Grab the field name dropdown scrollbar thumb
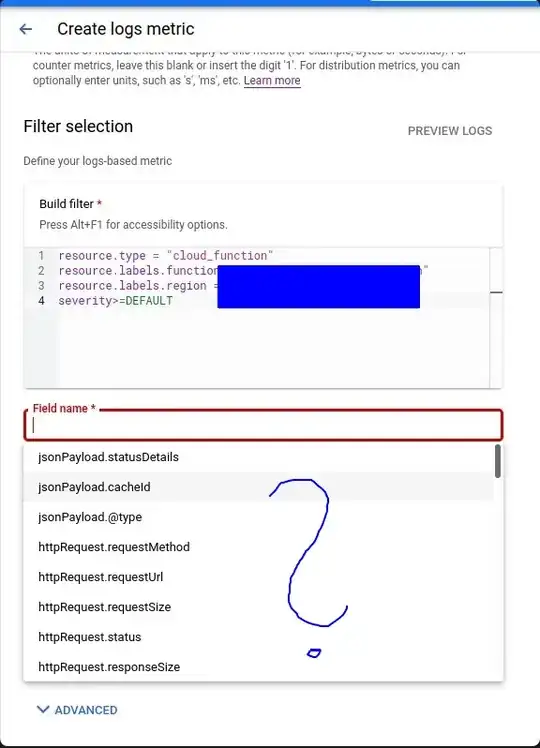The width and height of the screenshot is (540, 748). coord(498,461)
